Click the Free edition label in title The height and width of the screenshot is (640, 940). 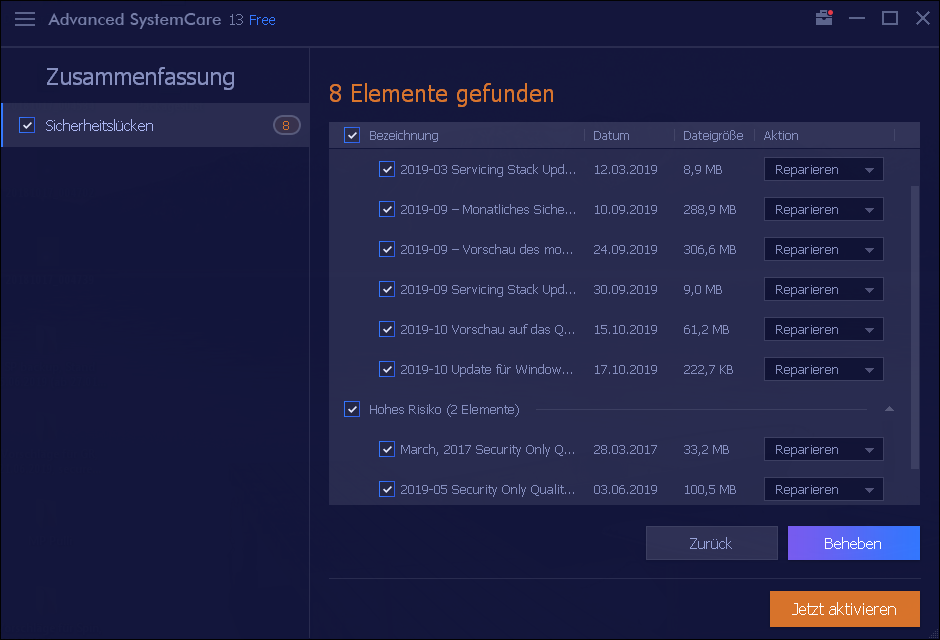coord(262,20)
